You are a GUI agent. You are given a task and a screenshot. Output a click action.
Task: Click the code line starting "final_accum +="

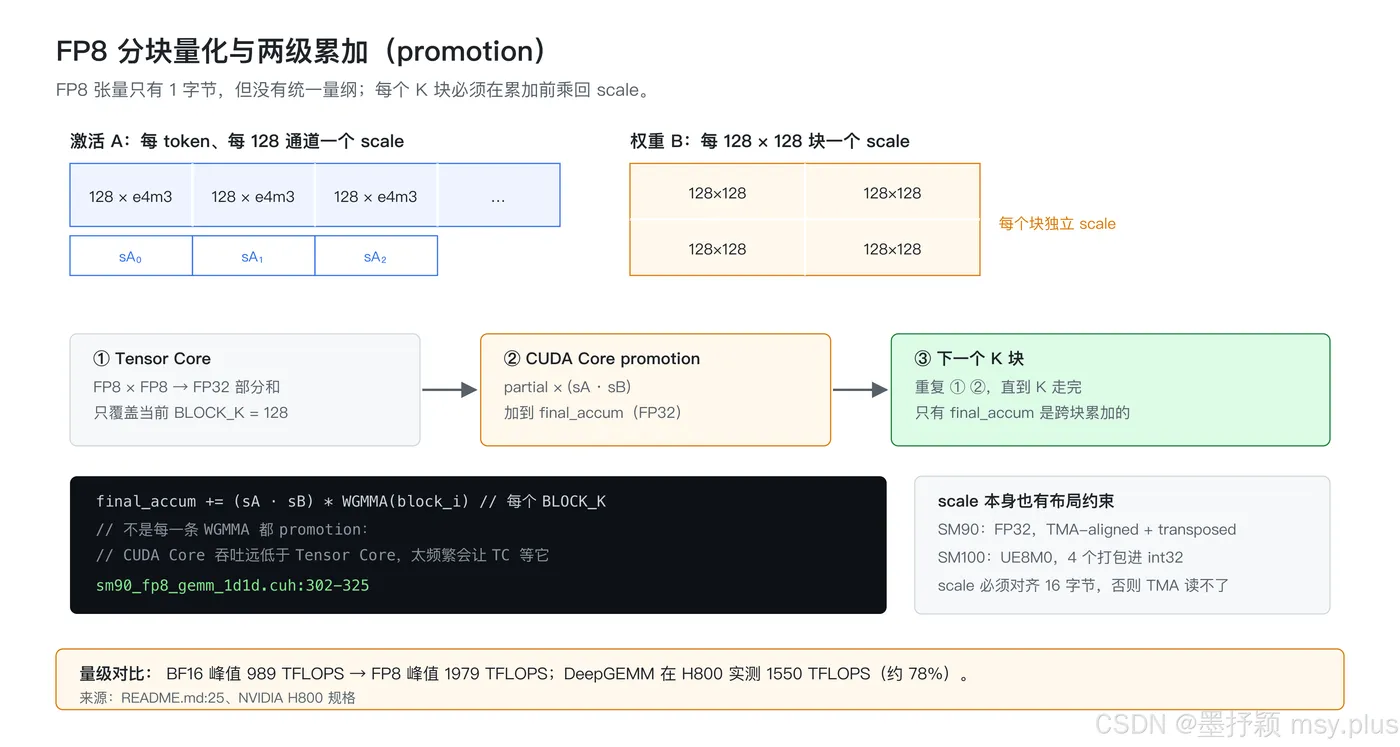351,501
